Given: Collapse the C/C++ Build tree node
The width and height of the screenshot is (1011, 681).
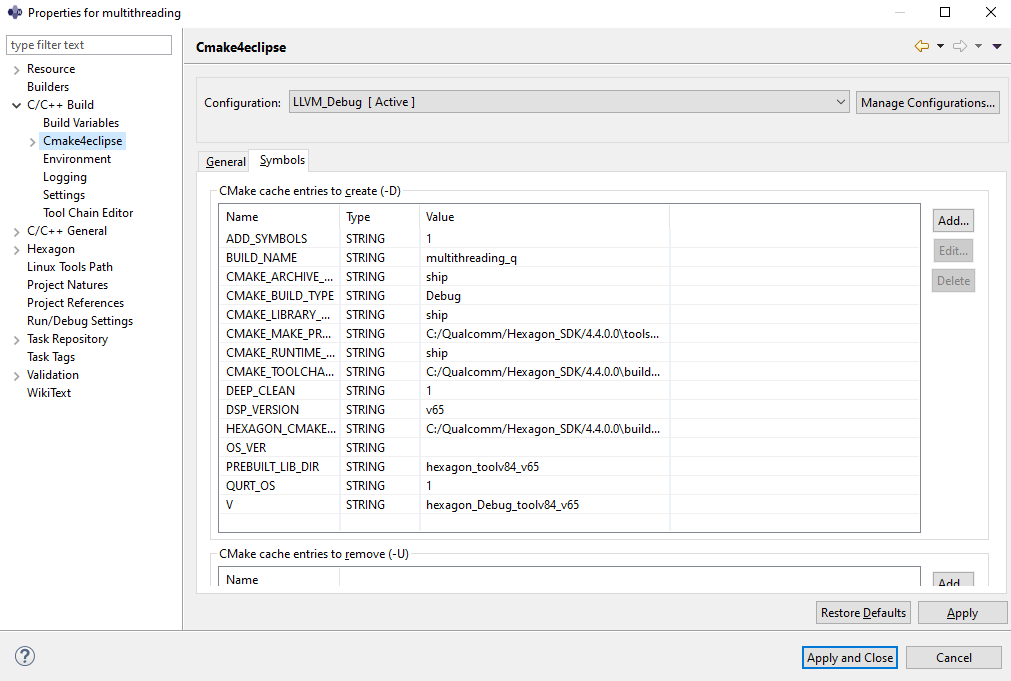Looking at the screenshot, I should (17, 105).
